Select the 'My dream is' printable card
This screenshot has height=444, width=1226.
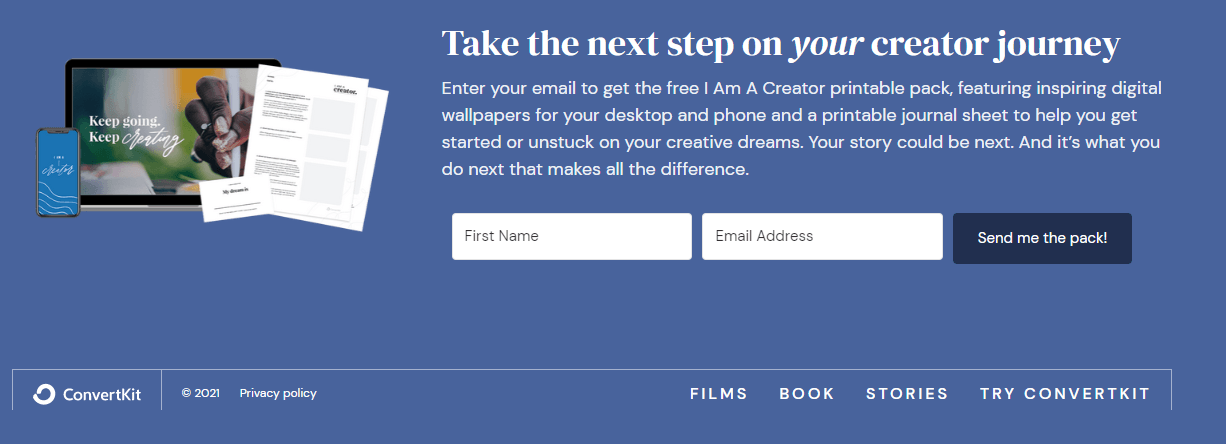(238, 198)
